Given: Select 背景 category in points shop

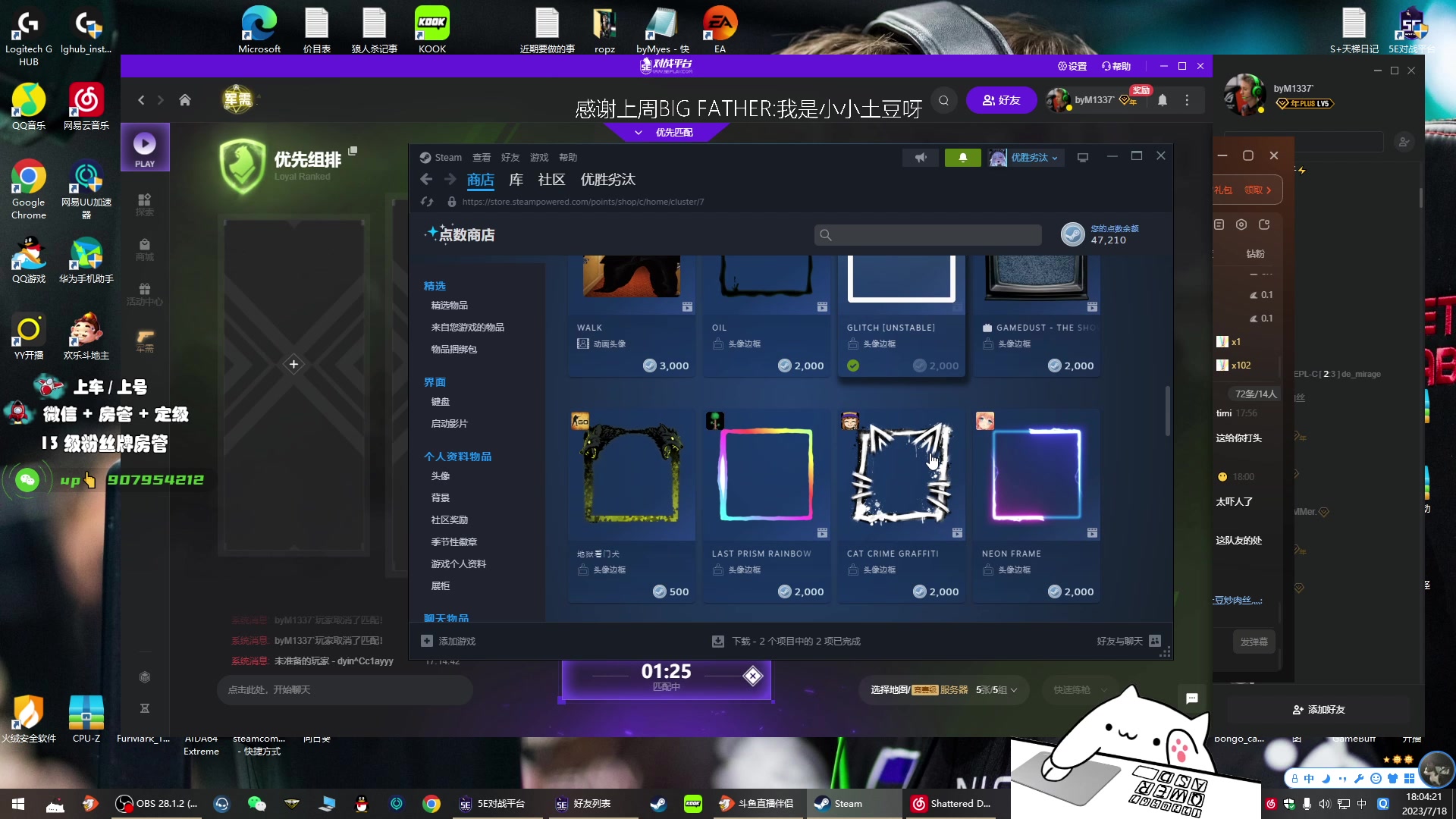Looking at the screenshot, I should point(441,498).
